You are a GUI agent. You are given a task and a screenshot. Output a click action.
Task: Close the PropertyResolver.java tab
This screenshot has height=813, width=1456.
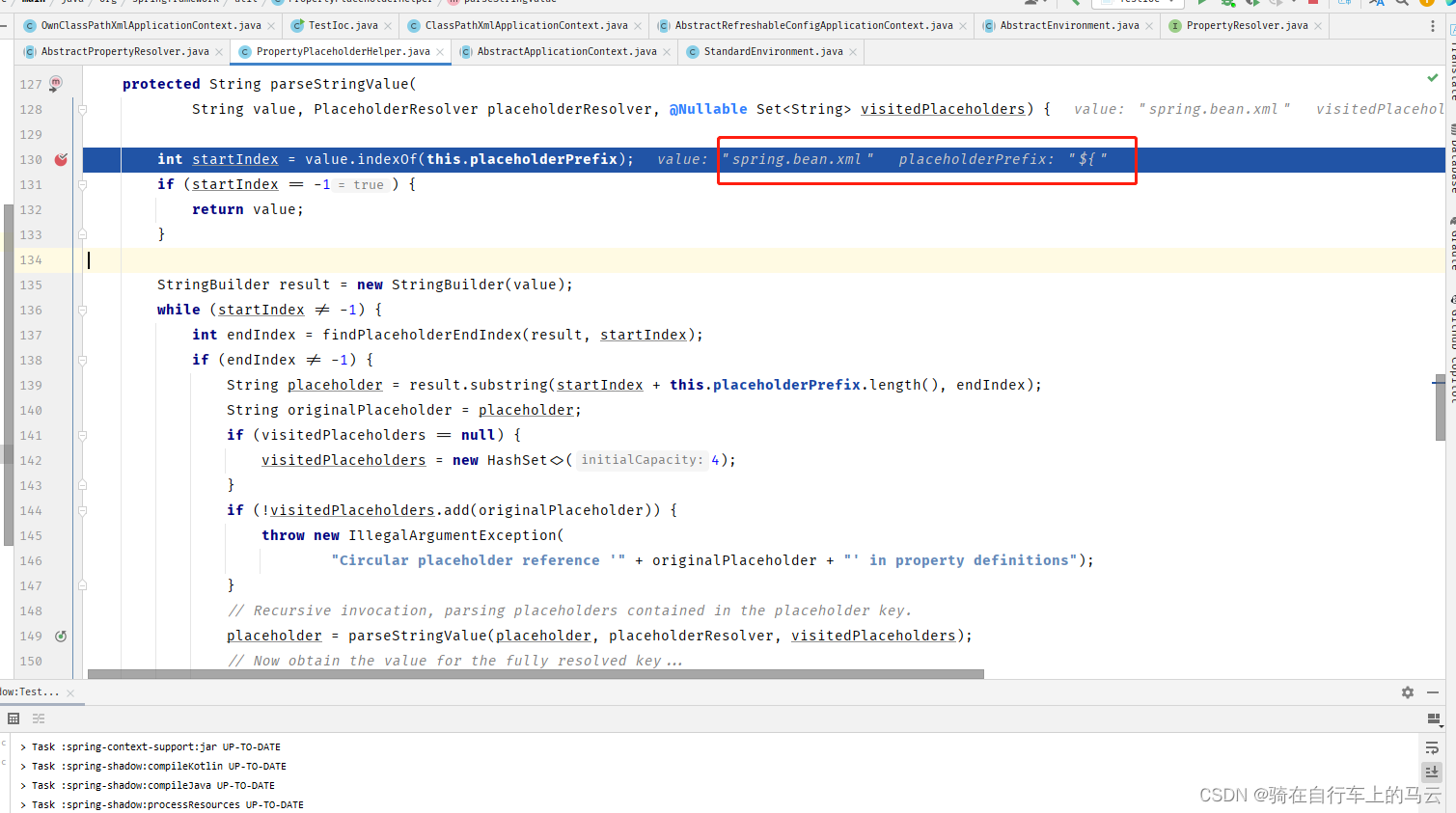coord(1318,26)
